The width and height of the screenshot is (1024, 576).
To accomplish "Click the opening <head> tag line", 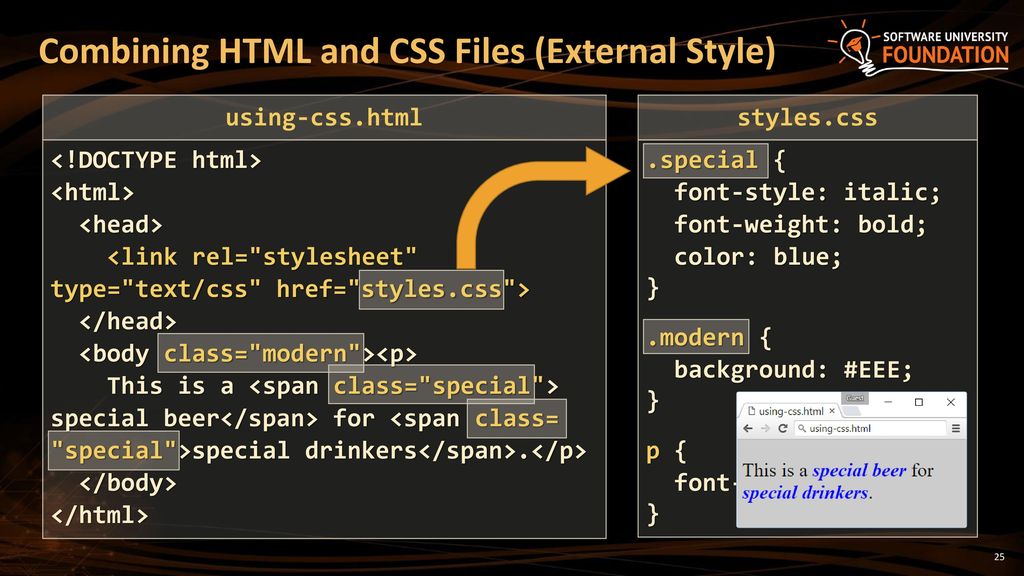I will click(x=121, y=225).
